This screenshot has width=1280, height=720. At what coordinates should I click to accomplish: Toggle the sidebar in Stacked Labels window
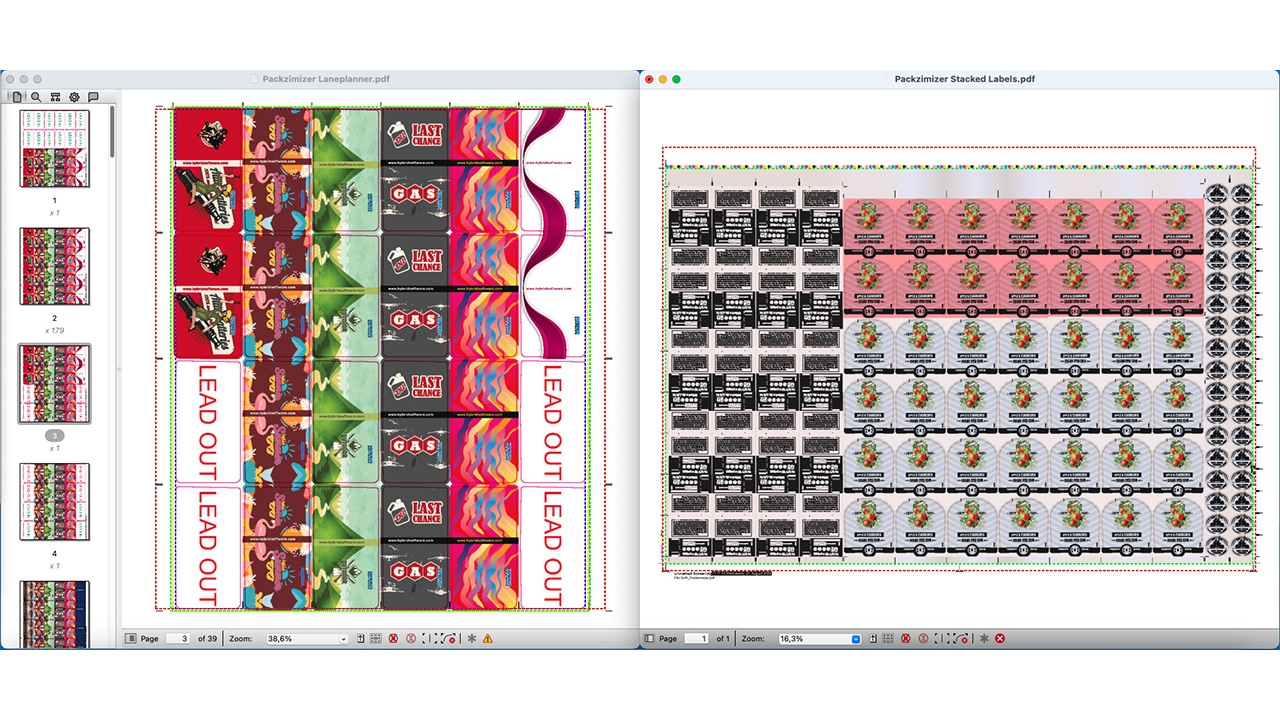[649, 638]
